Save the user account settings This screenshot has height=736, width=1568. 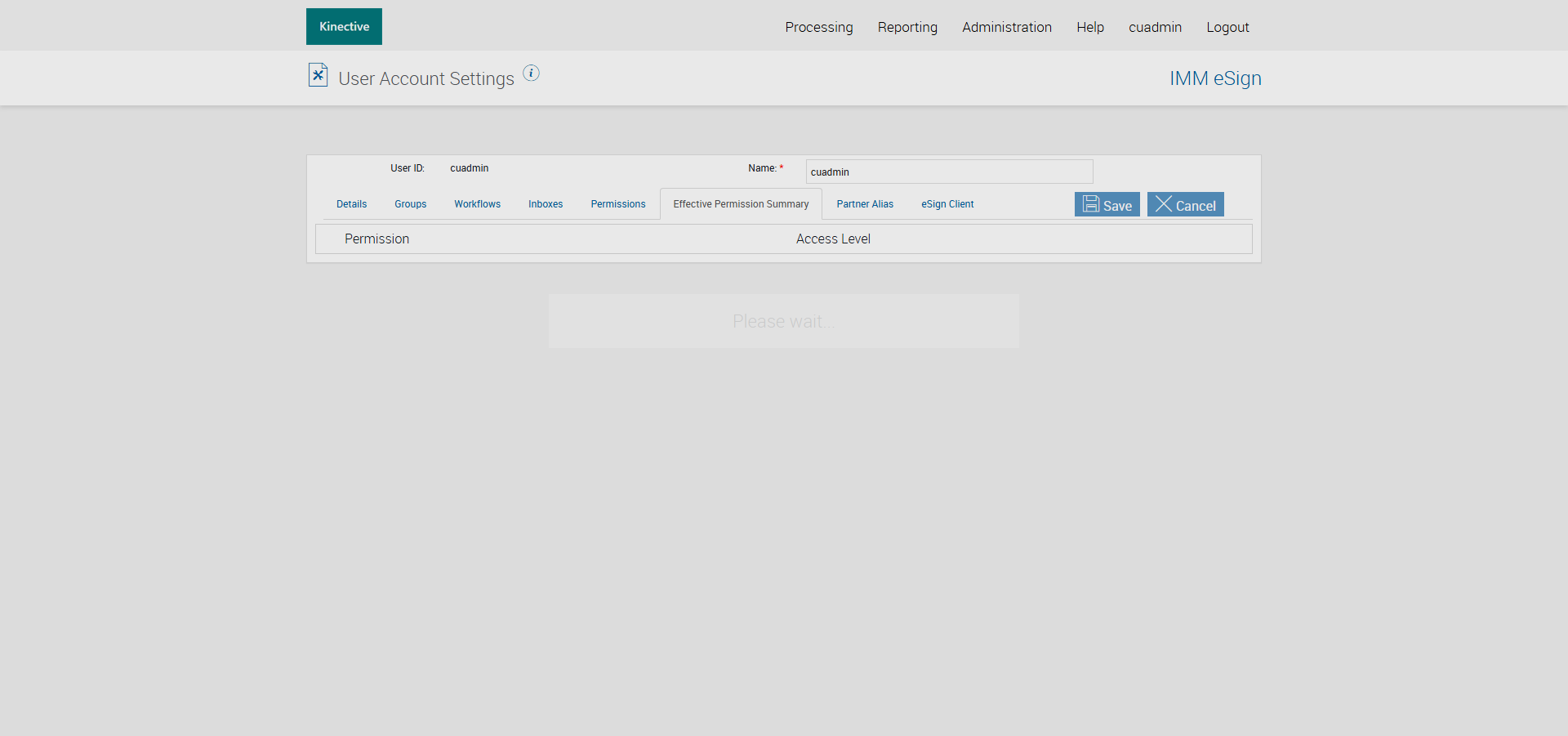coord(1107,204)
